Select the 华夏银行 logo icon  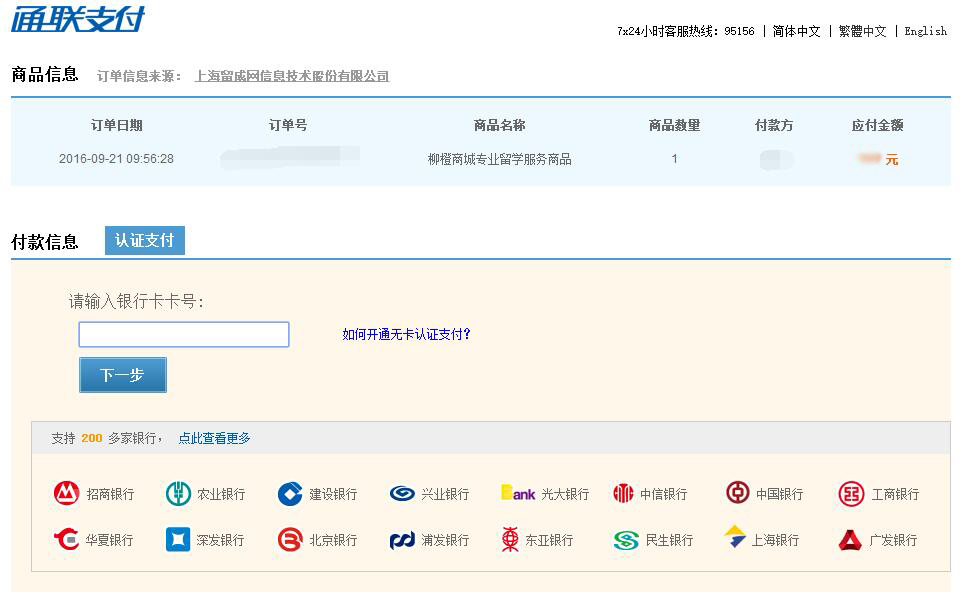tap(66, 540)
